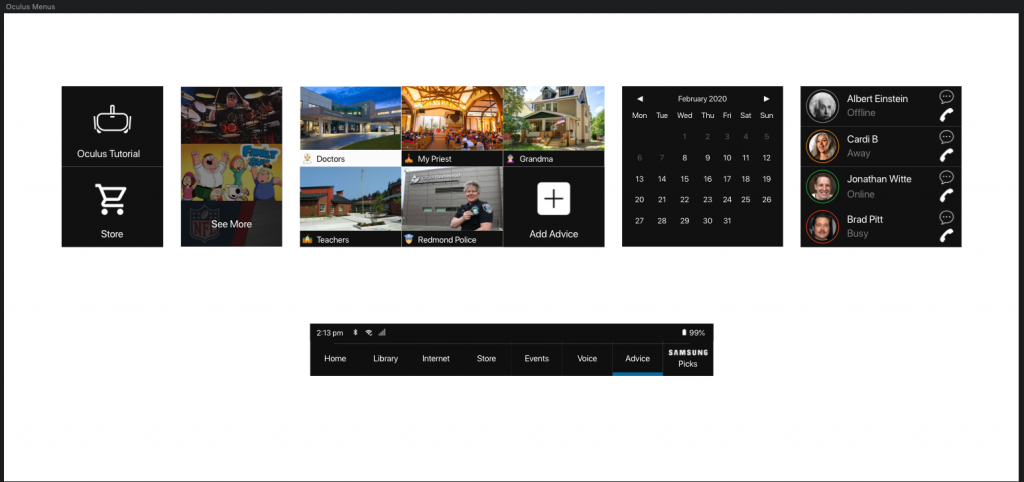The width and height of the screenshot is (1024, 482).
Task: Click Cardi B's Away status
Action: point(859,153)
